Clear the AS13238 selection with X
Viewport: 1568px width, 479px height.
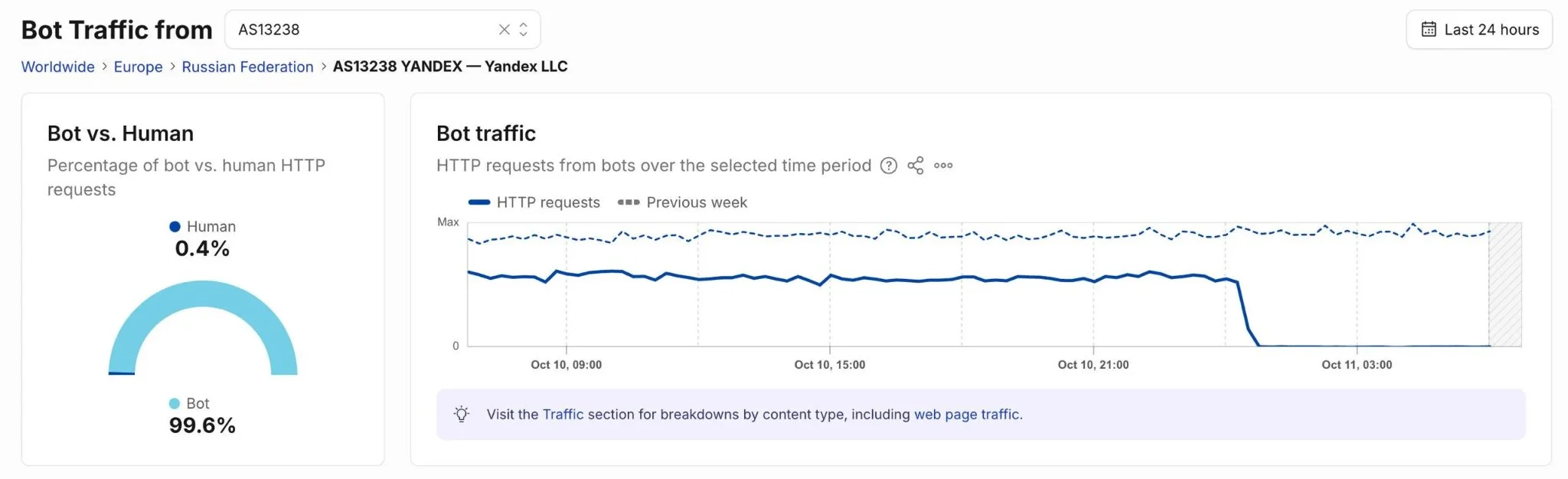504,30
